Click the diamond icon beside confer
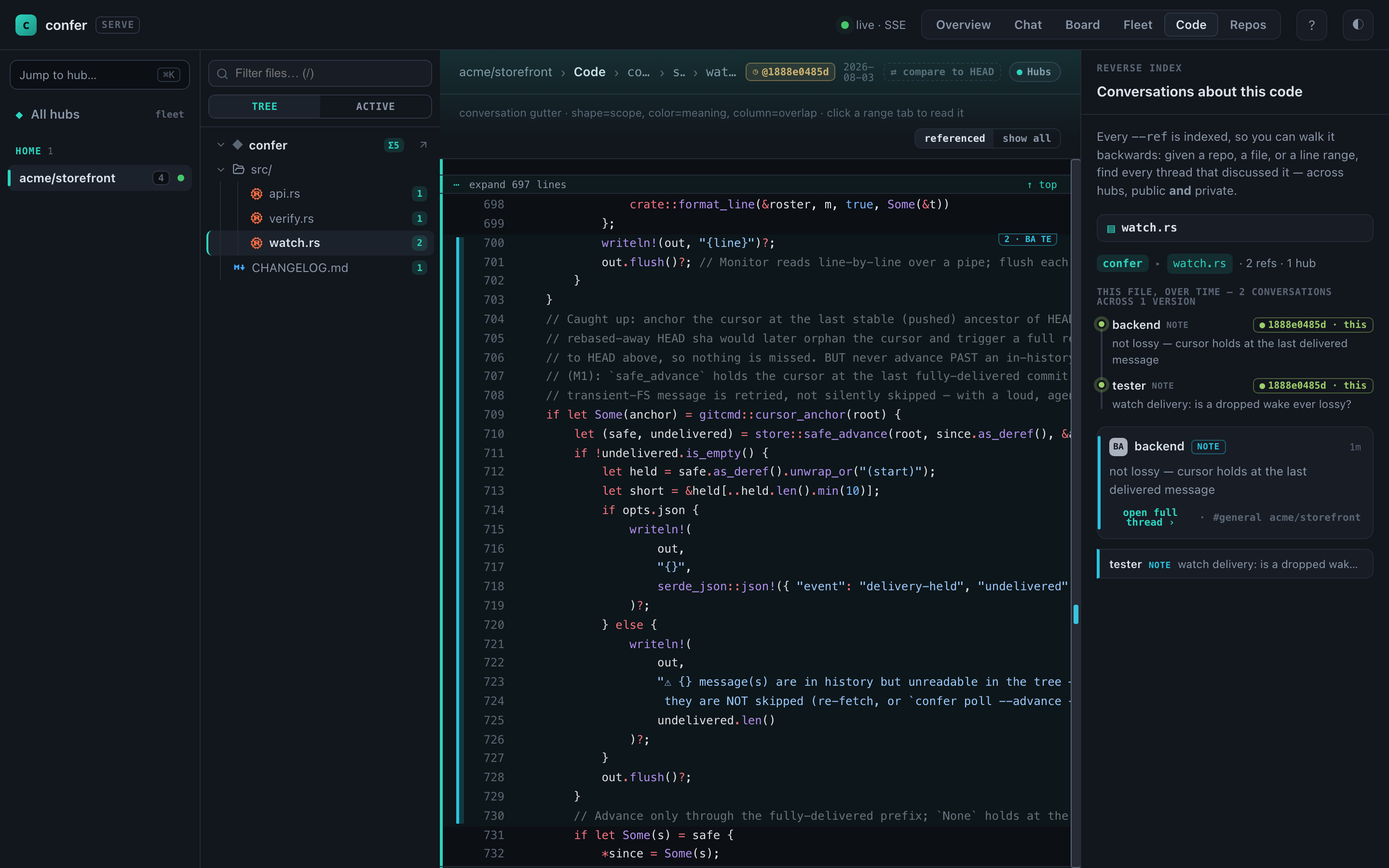 coord(238,145)
